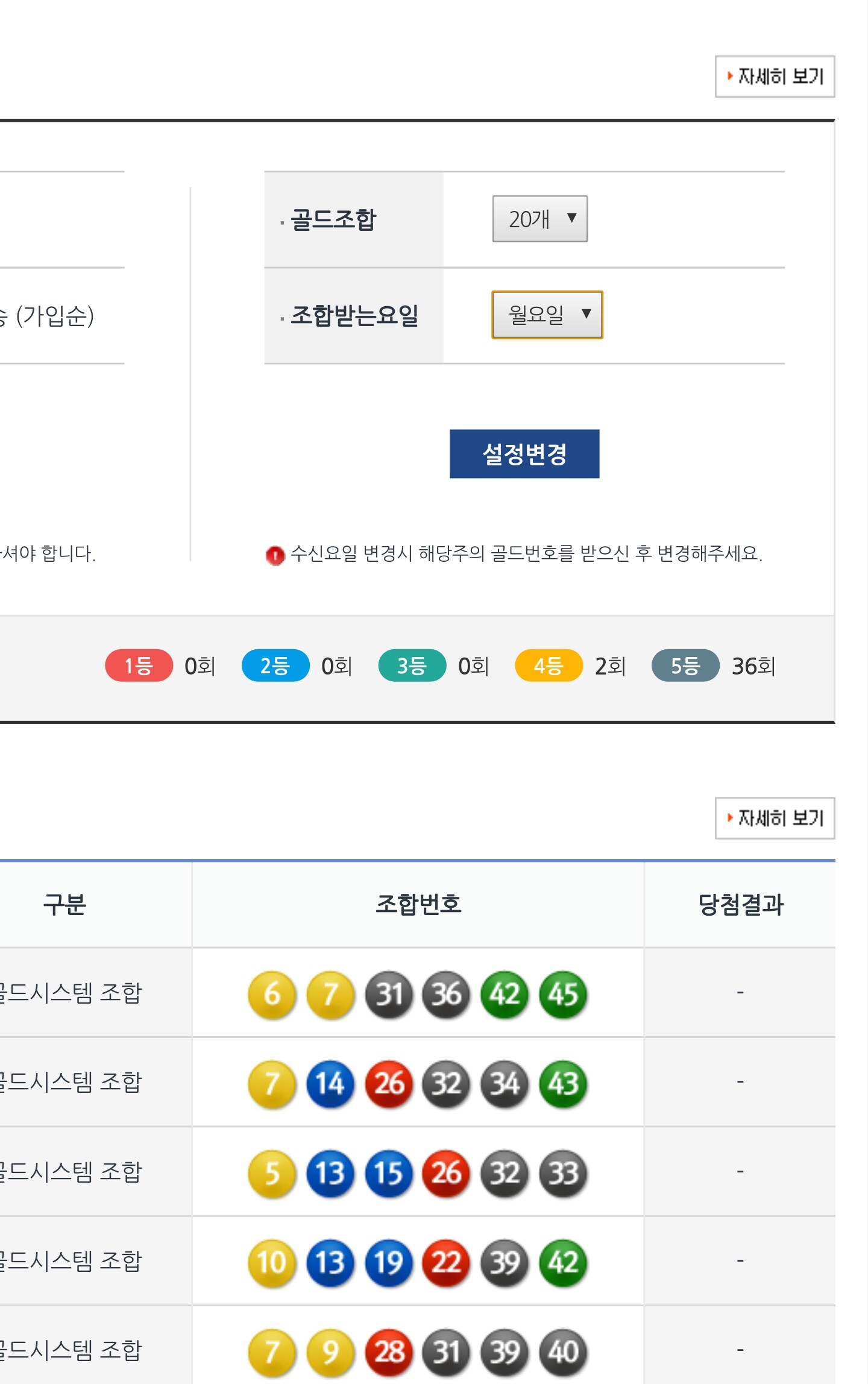Click red ball 22 in fourth combination
Image resolution: width=868 pixels, height=1384 pixels.
[x=446, y=1262]
